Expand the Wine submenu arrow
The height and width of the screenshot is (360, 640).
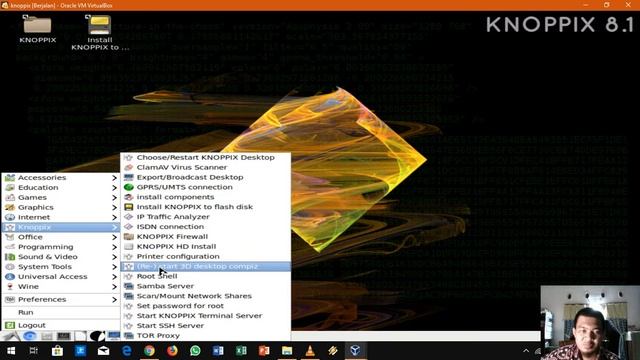point(114,287)
